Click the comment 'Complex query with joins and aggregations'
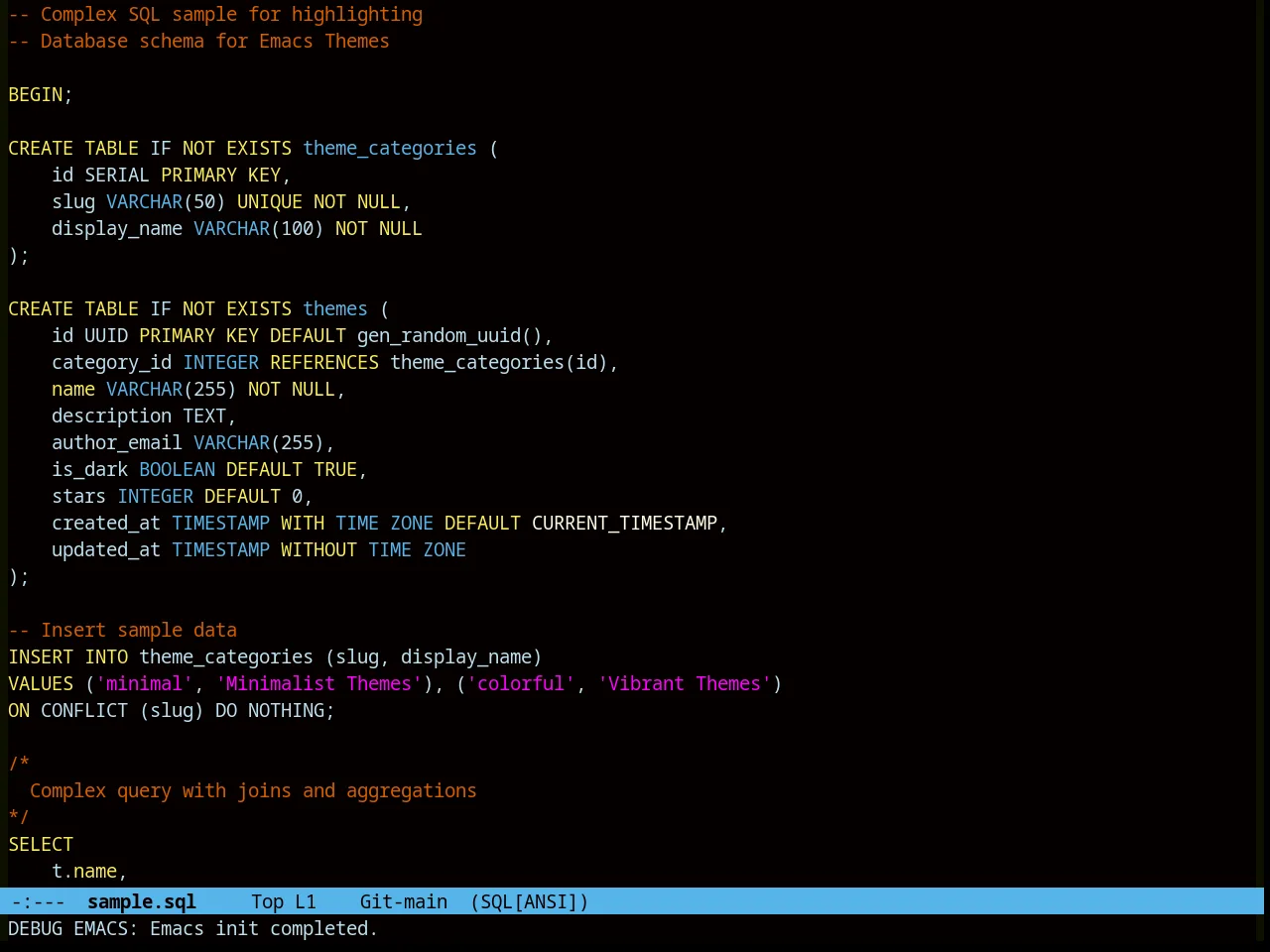 pos(253,790)
